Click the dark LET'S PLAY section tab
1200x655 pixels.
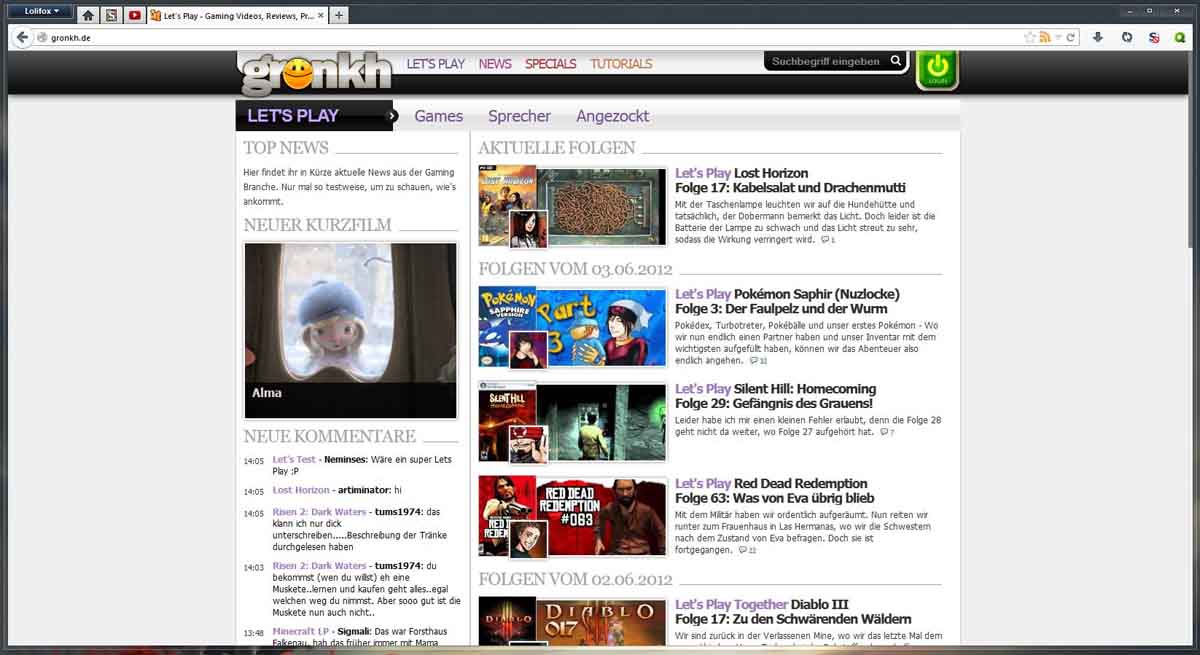coord(314,115)
